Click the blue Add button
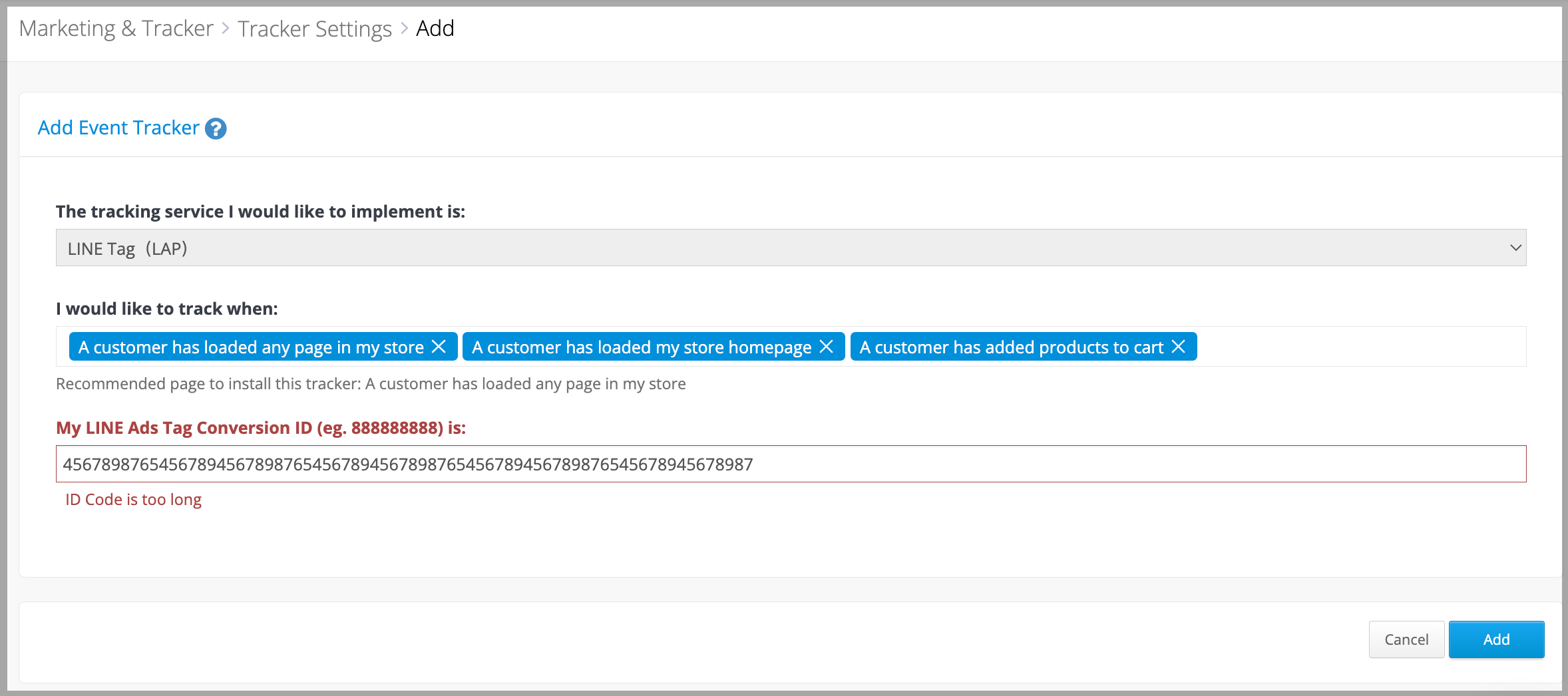 [x=1496, y=639]
